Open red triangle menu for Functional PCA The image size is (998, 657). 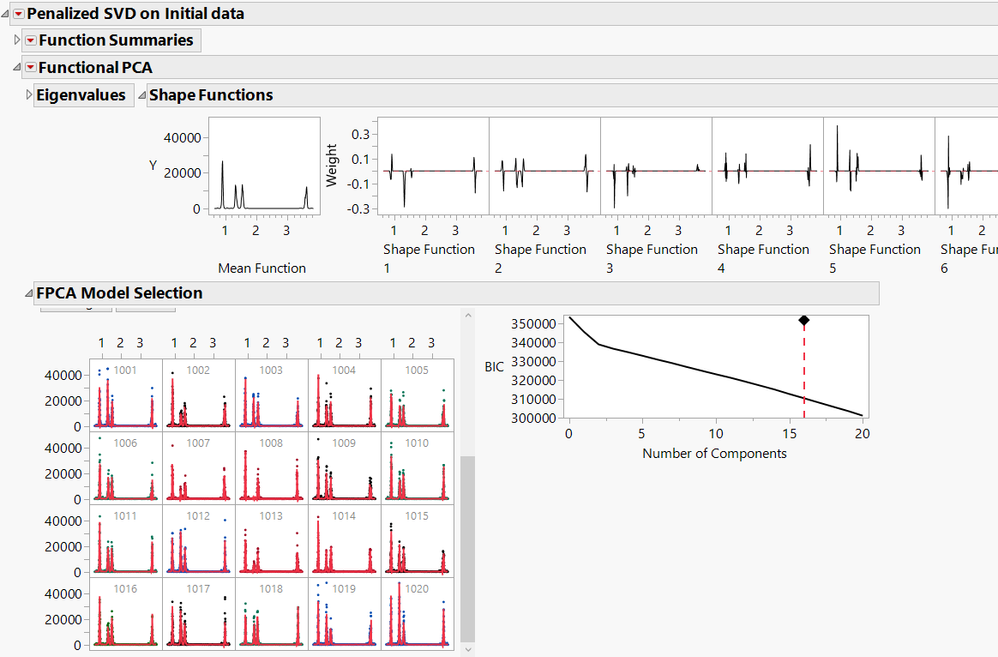[x=31, y=67]
